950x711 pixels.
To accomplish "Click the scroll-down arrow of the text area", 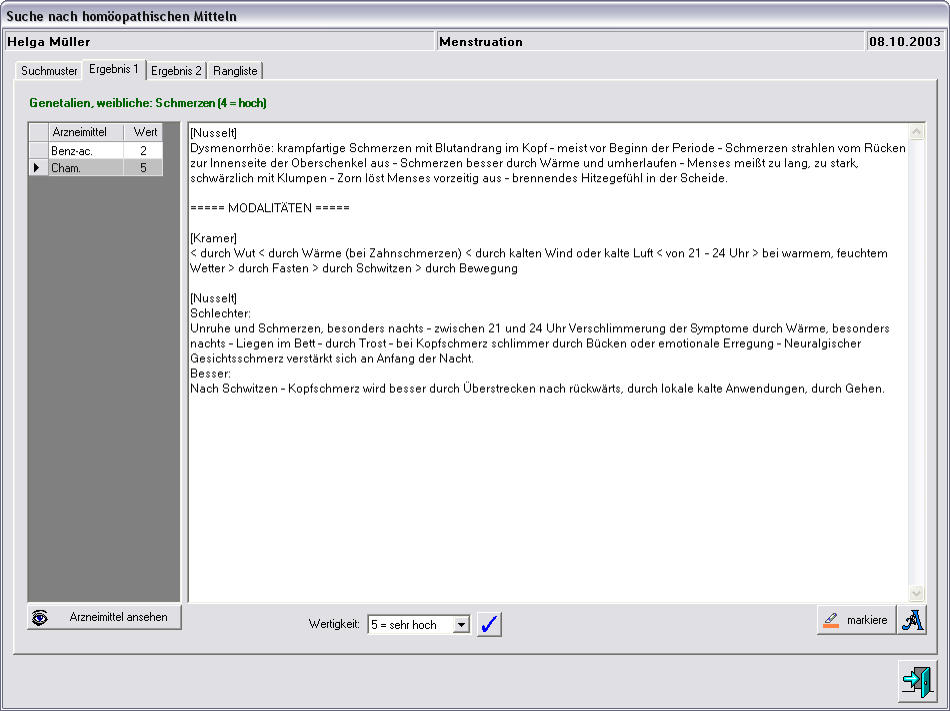I will (x=916, y=592).
